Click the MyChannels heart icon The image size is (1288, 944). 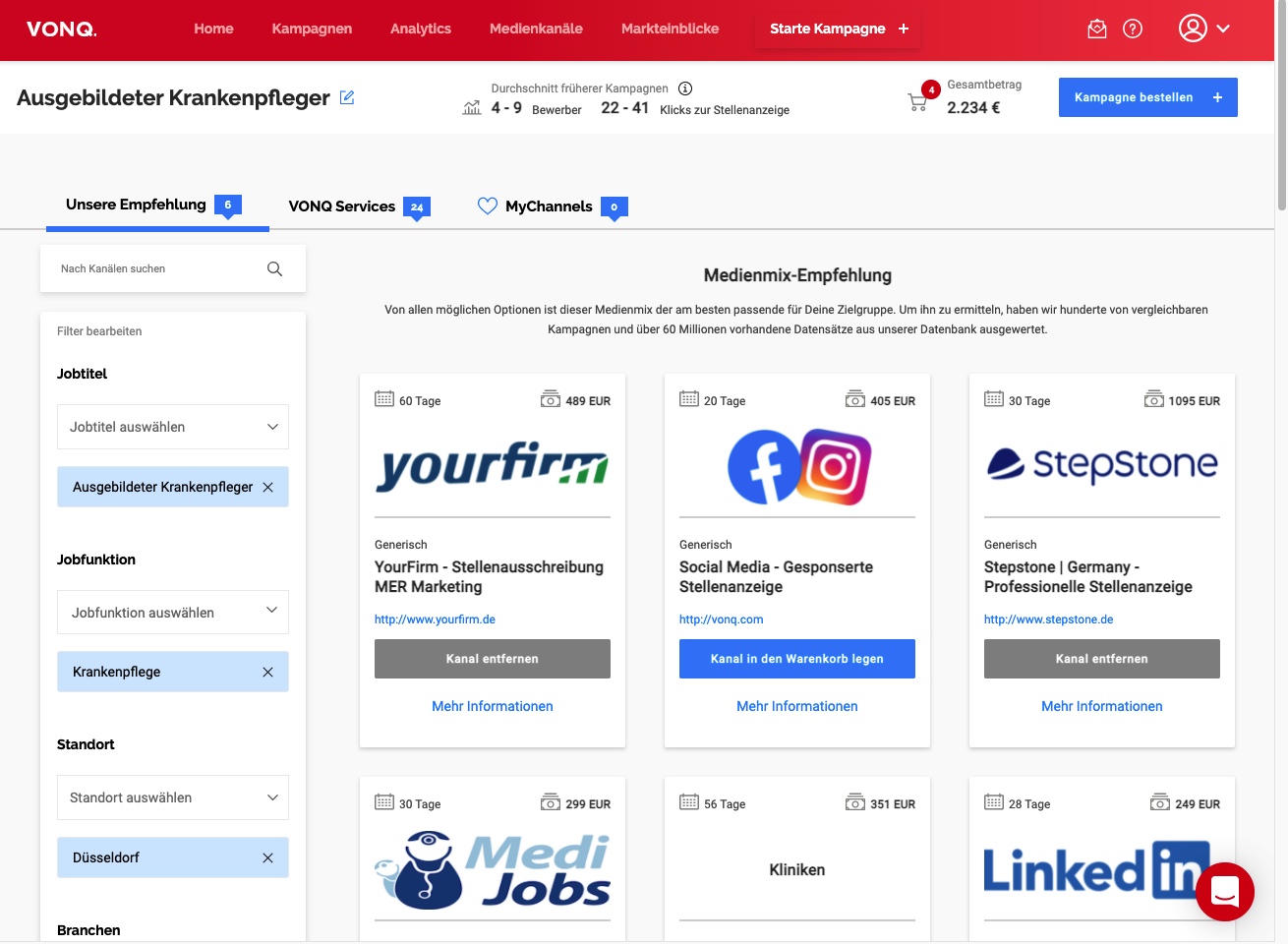488,206
